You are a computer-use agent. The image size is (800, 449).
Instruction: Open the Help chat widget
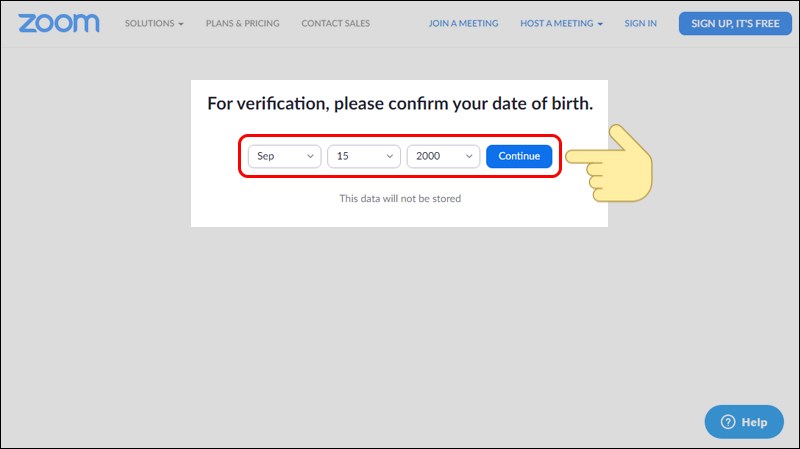coord(744,422)
